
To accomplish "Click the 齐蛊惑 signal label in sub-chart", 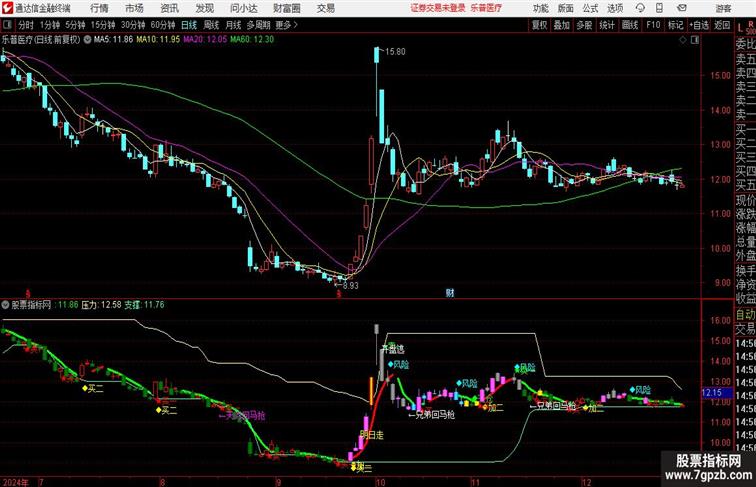I will 393,349.
